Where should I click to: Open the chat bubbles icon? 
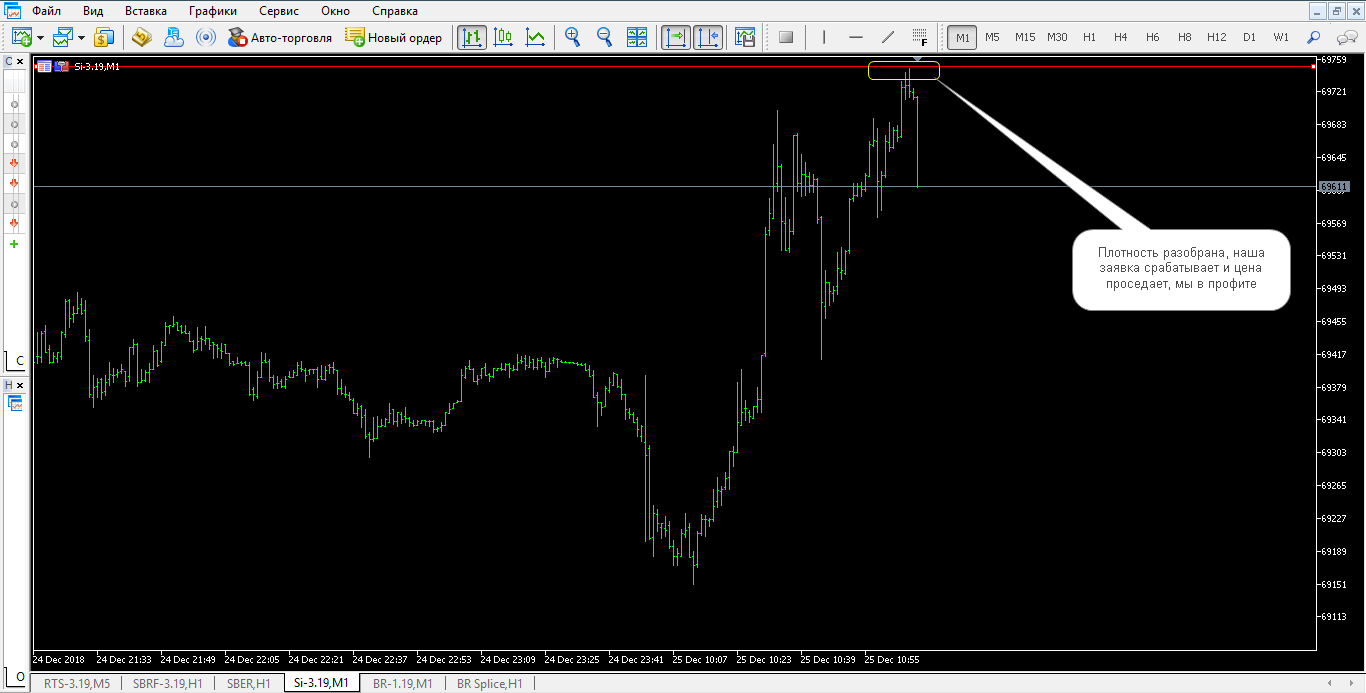point(1346,37)
